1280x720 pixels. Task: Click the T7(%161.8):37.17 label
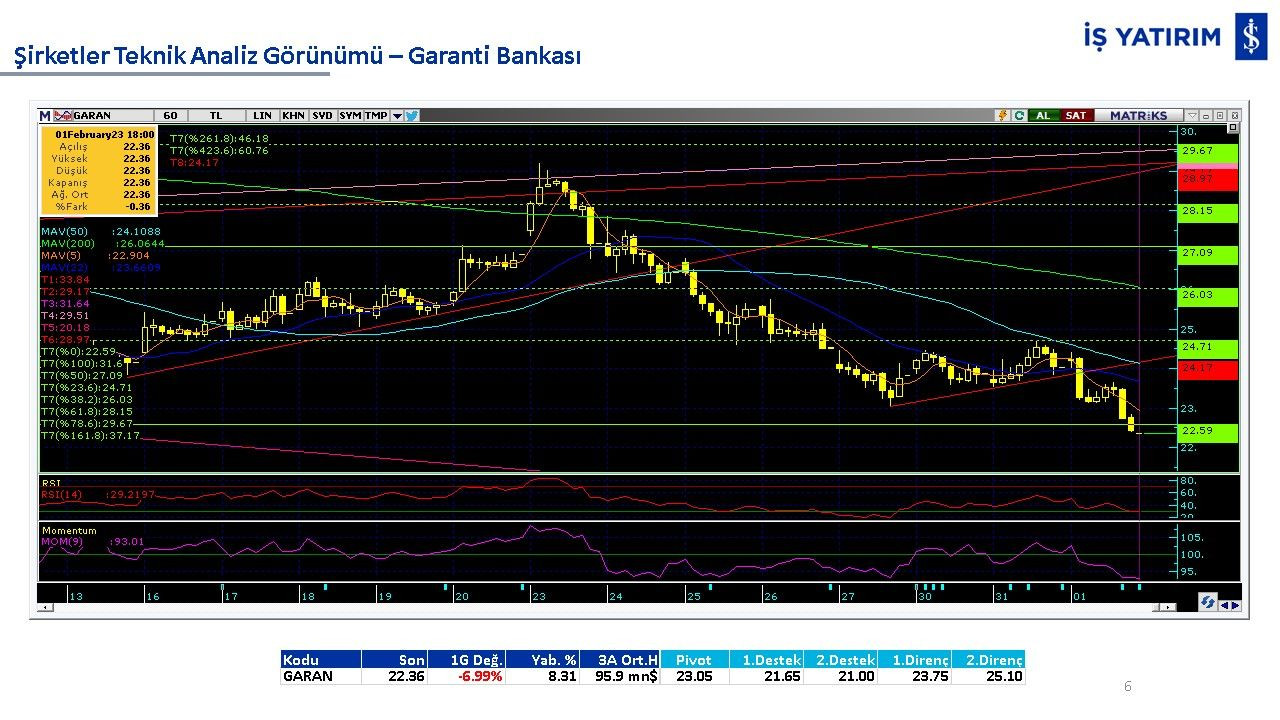[x=90, y=436]
